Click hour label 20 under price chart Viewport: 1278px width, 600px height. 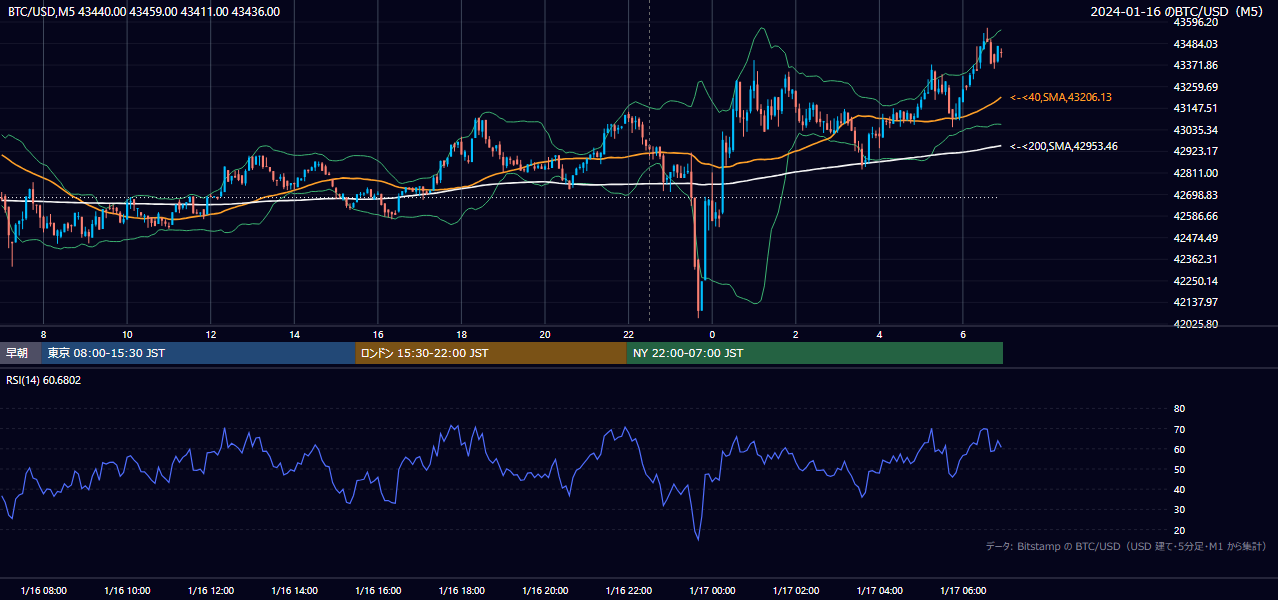545,334
